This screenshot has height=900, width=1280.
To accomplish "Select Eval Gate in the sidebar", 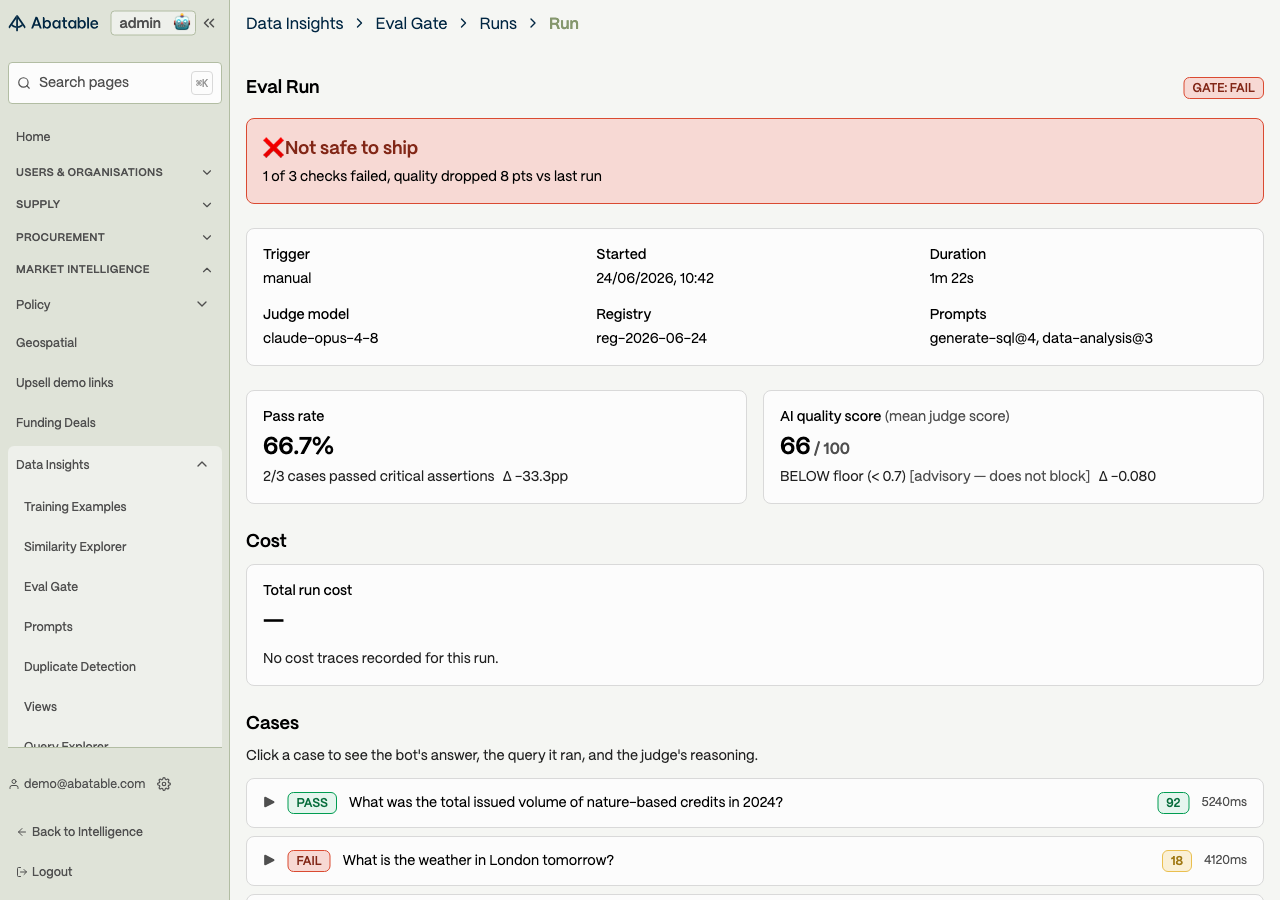I will (51, 587).
